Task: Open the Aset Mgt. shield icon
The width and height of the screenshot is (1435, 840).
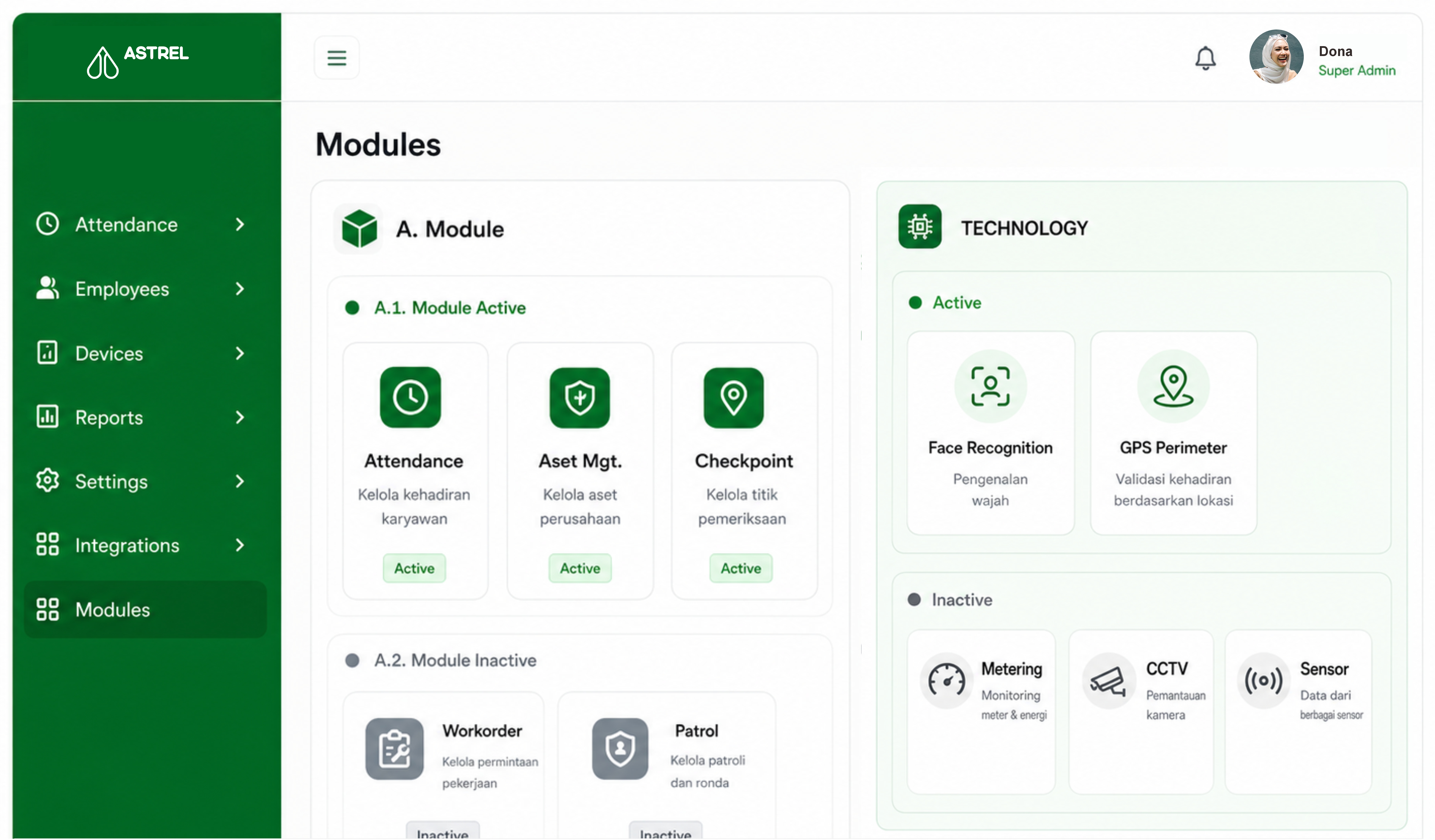Action: (580, 397)
